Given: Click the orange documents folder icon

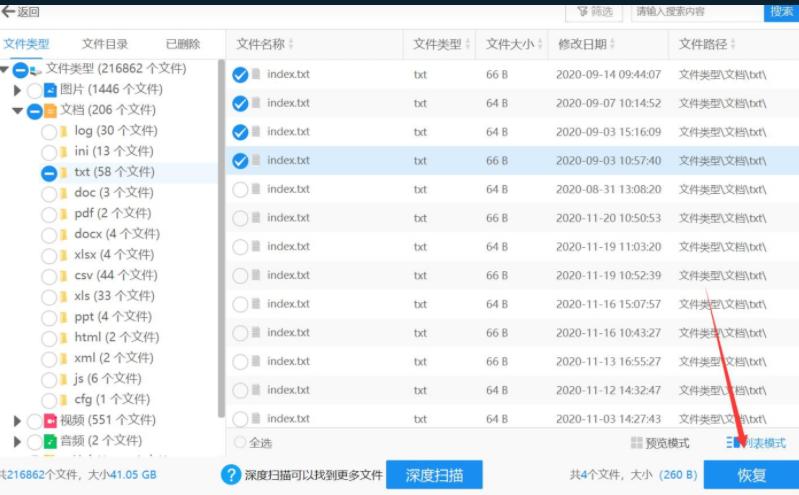Looking at the screenshot, I should click(50, 111).
